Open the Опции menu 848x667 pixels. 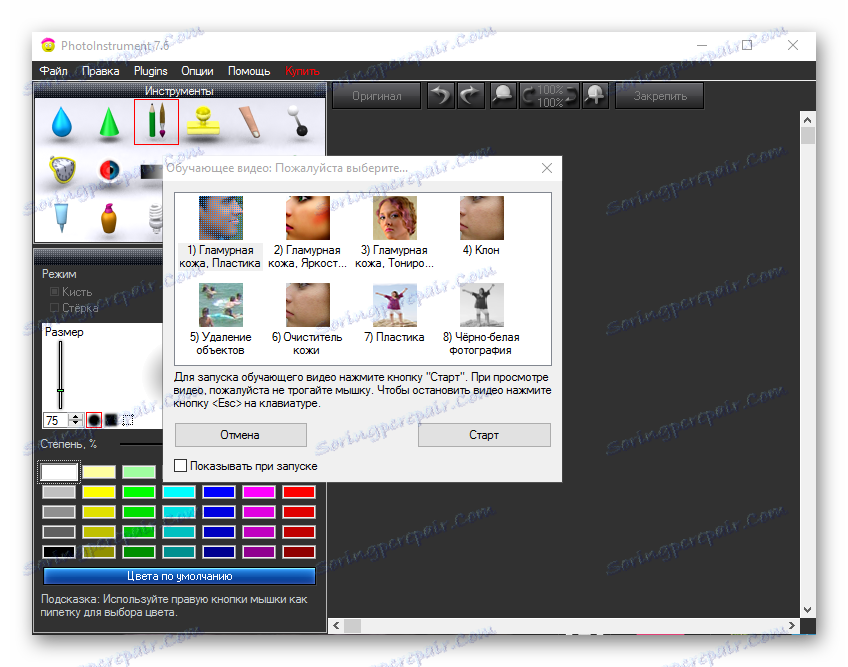[x=197, y=71]
